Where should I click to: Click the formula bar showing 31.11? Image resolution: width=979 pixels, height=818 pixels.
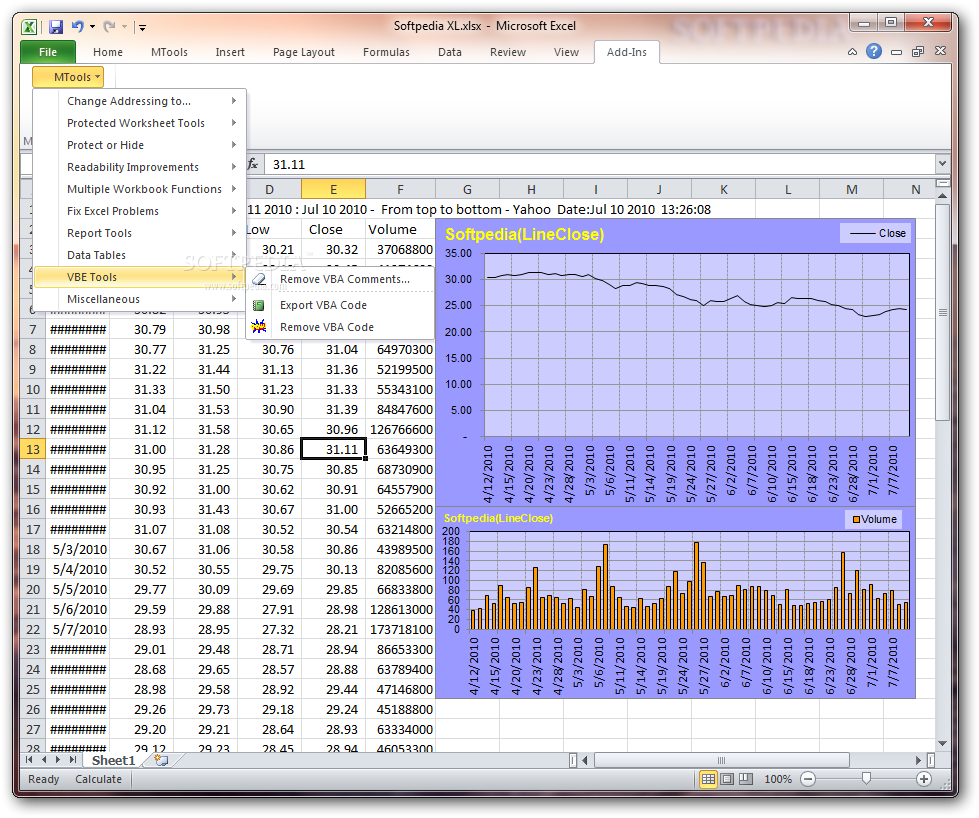click(599, 164)
